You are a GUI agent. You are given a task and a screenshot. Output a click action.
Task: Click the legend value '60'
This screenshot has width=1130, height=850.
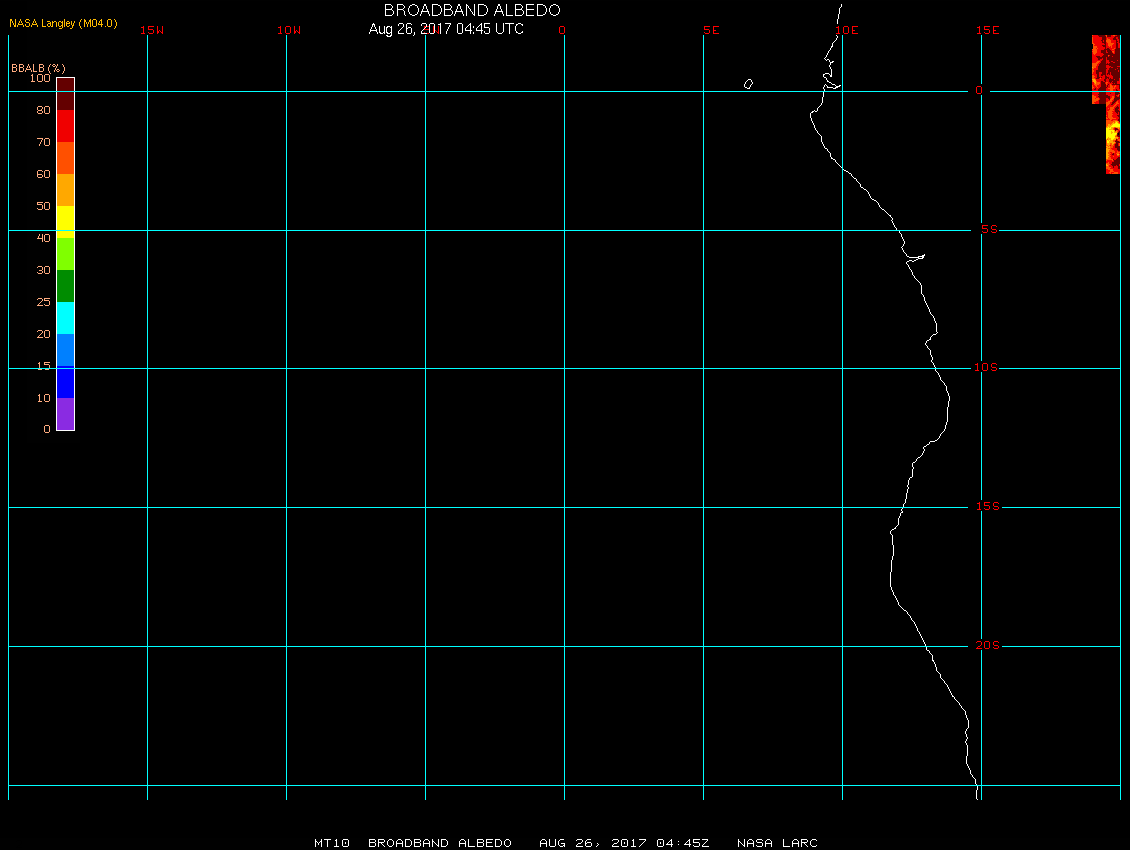coord(44,174)
